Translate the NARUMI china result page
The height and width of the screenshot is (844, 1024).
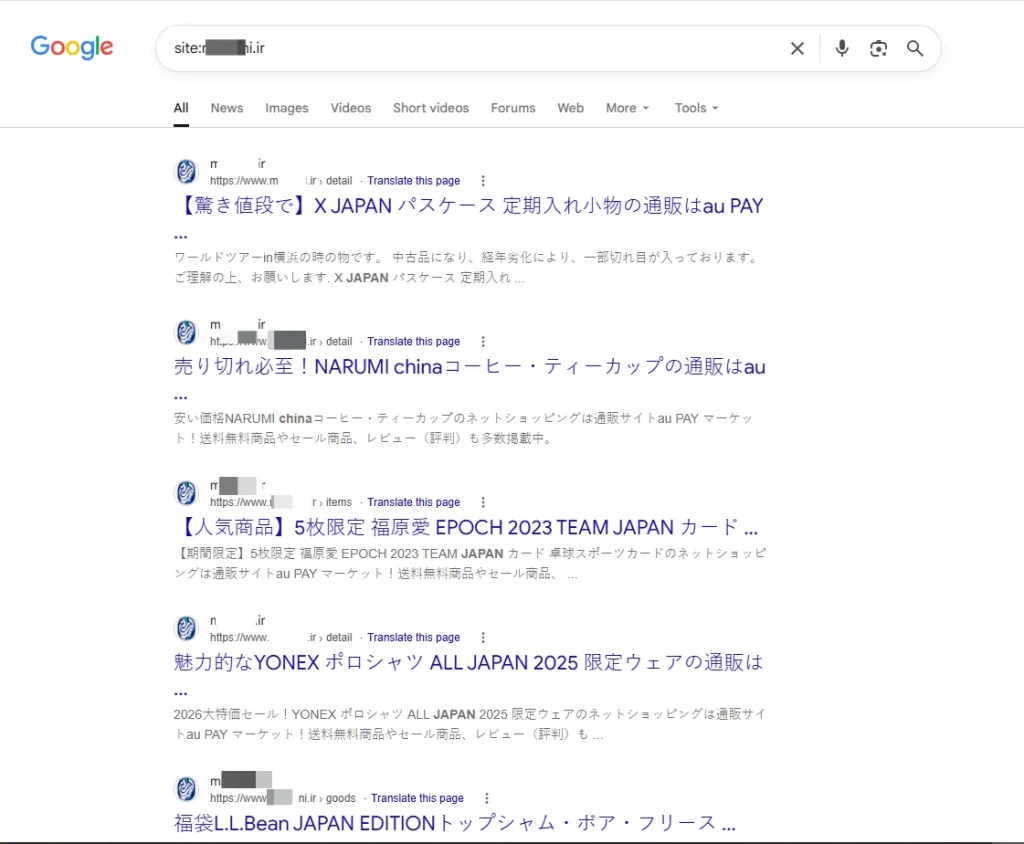[413, 342]
